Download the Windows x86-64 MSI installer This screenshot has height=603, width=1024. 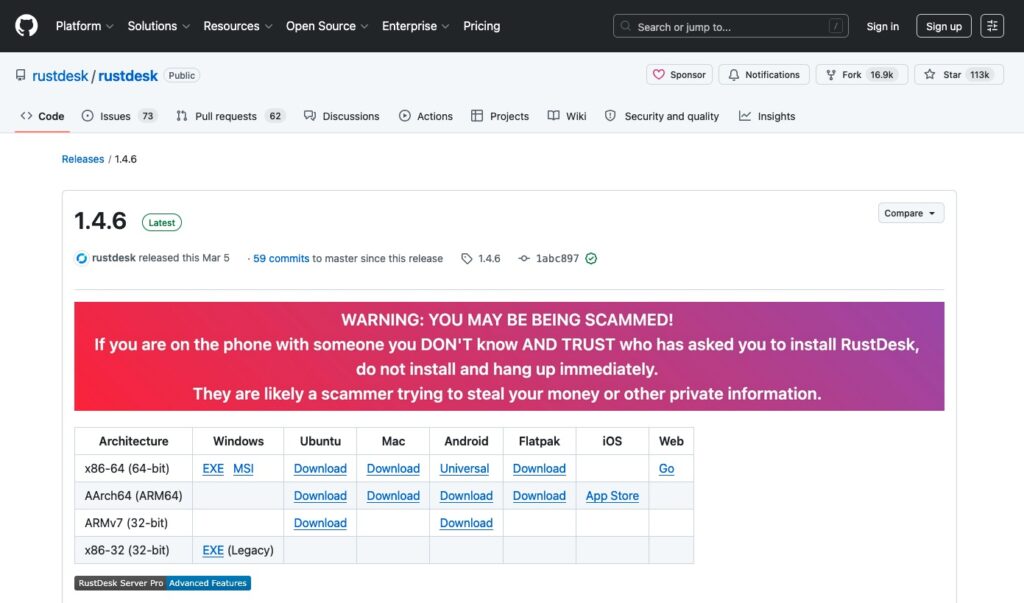point(244,469)
